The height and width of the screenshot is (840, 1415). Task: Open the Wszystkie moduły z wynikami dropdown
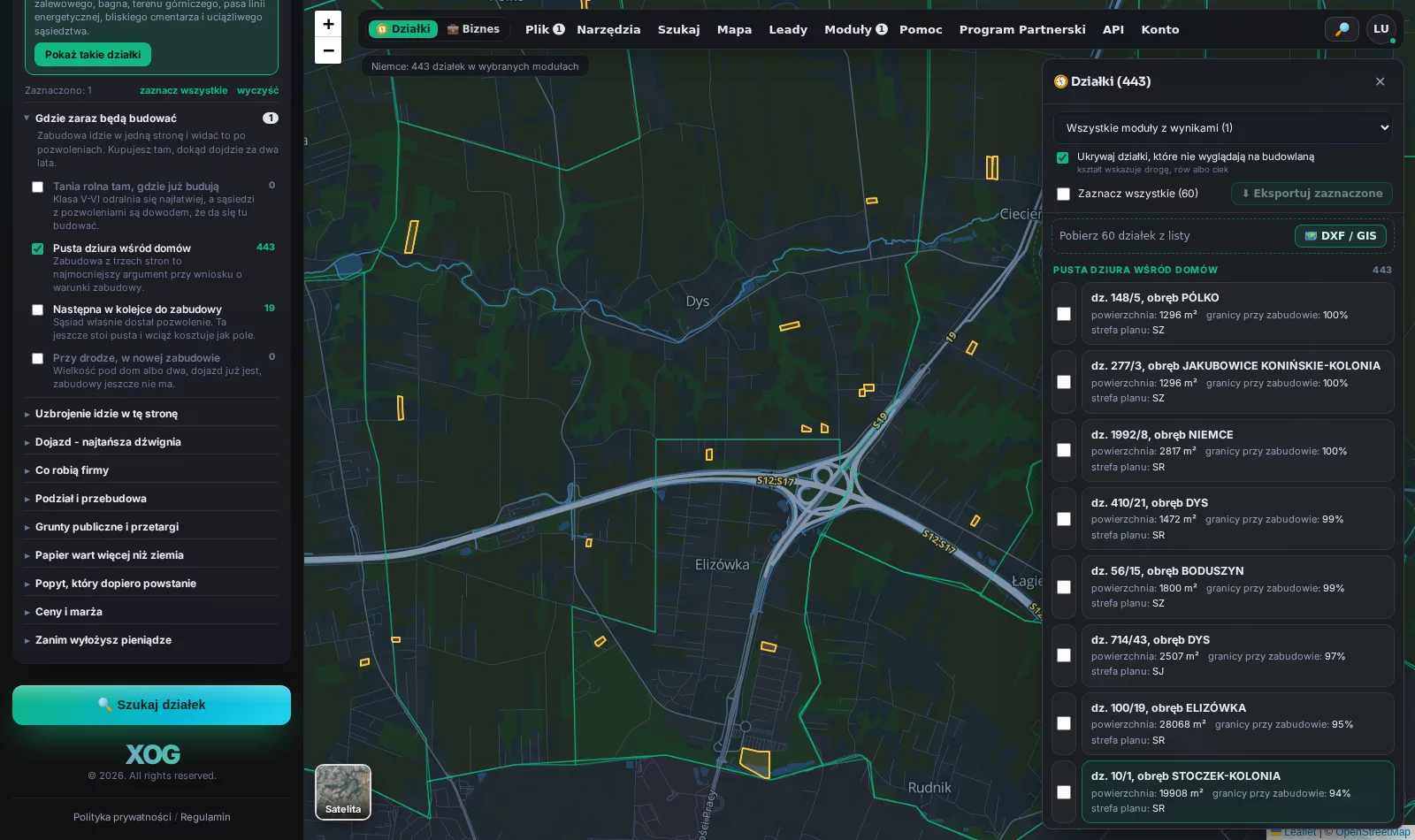tap(1223, 128)
